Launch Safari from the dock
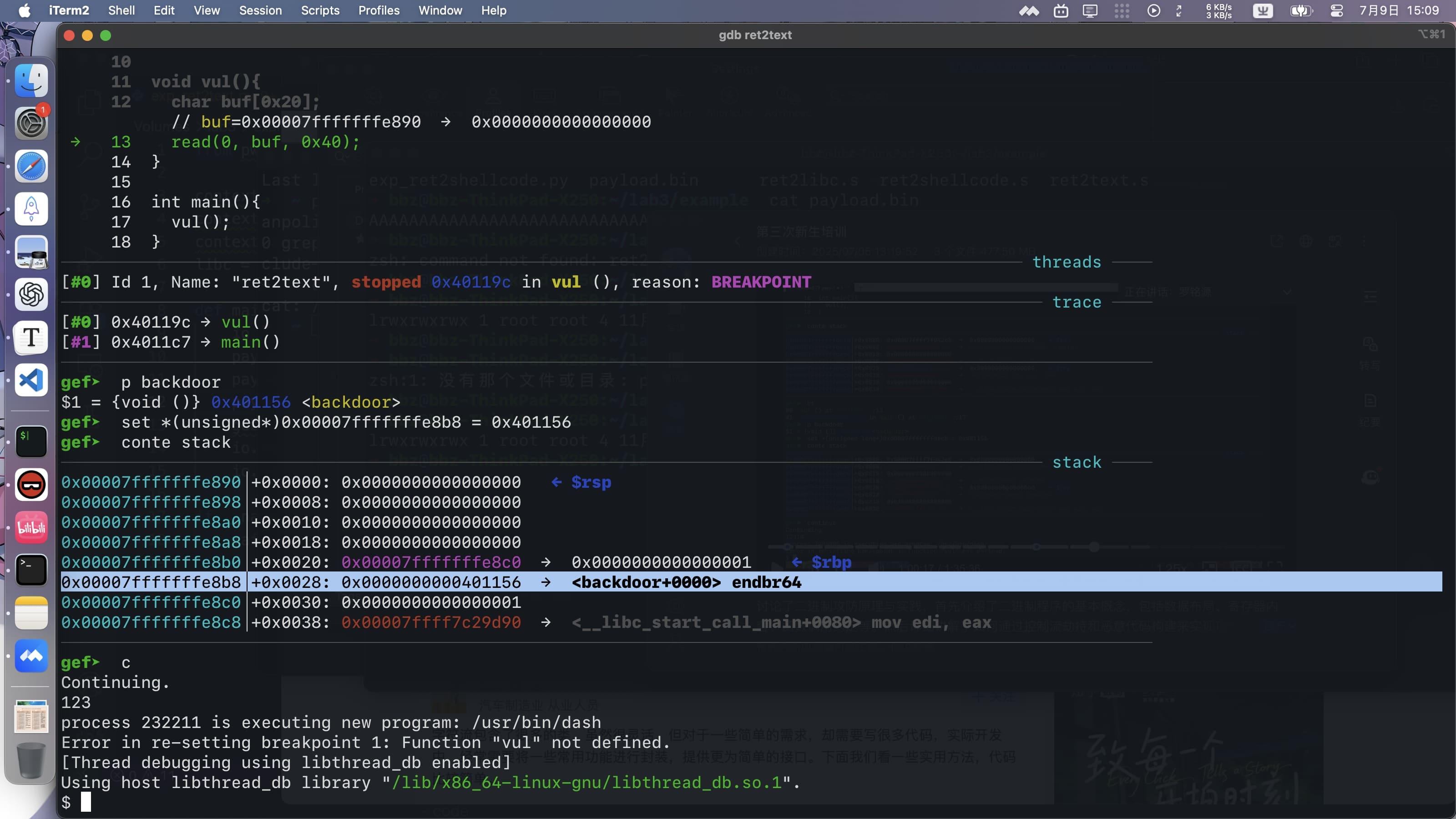Viewport: 1456px width, 819px height. click(x=31, y=166)
